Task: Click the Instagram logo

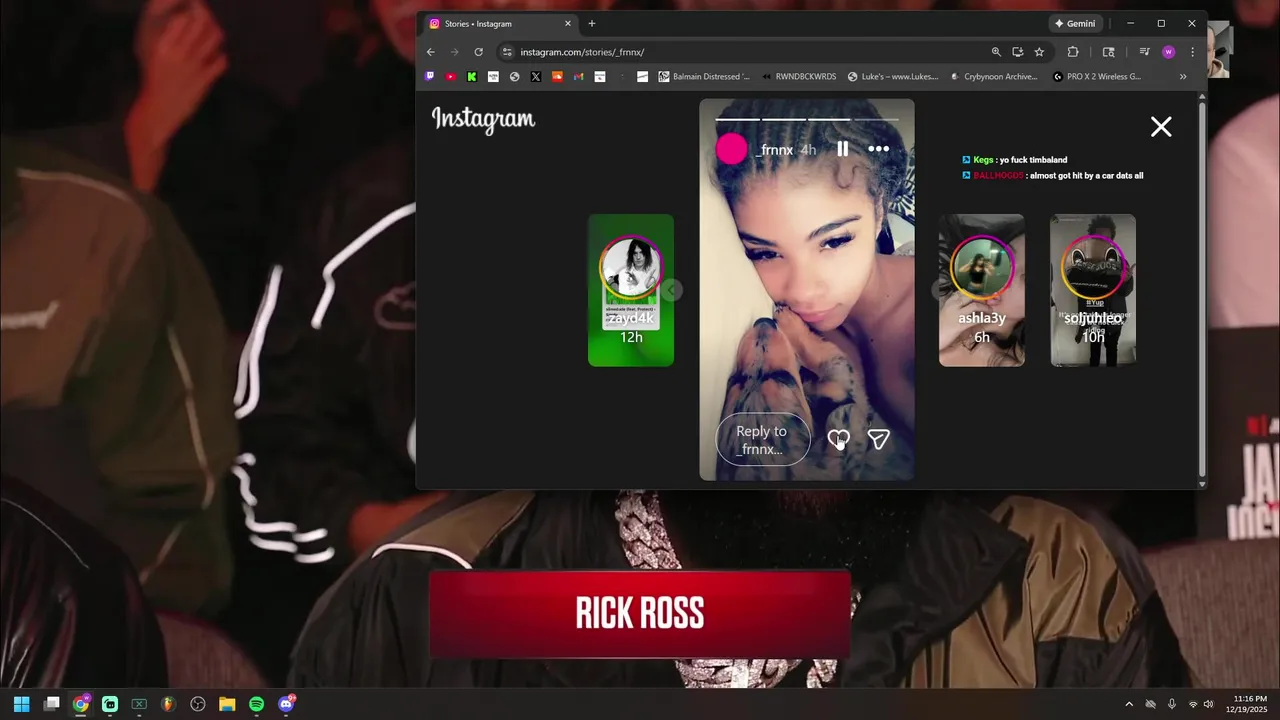Action: (483, 119)
